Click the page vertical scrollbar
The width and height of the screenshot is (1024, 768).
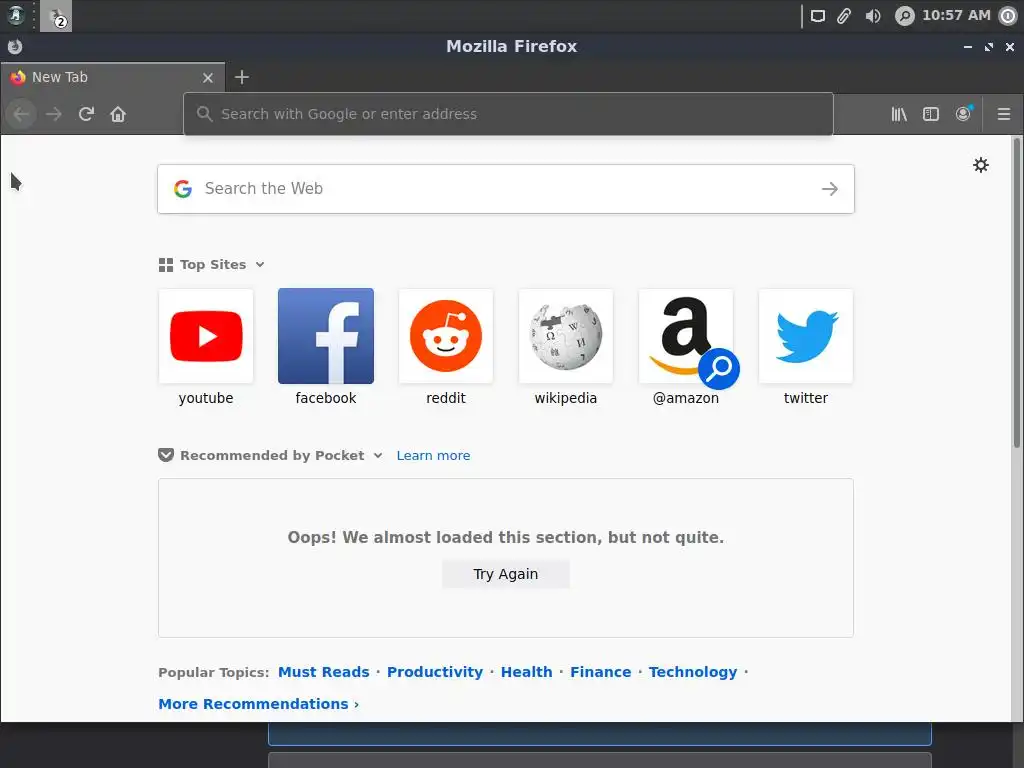1017,294
